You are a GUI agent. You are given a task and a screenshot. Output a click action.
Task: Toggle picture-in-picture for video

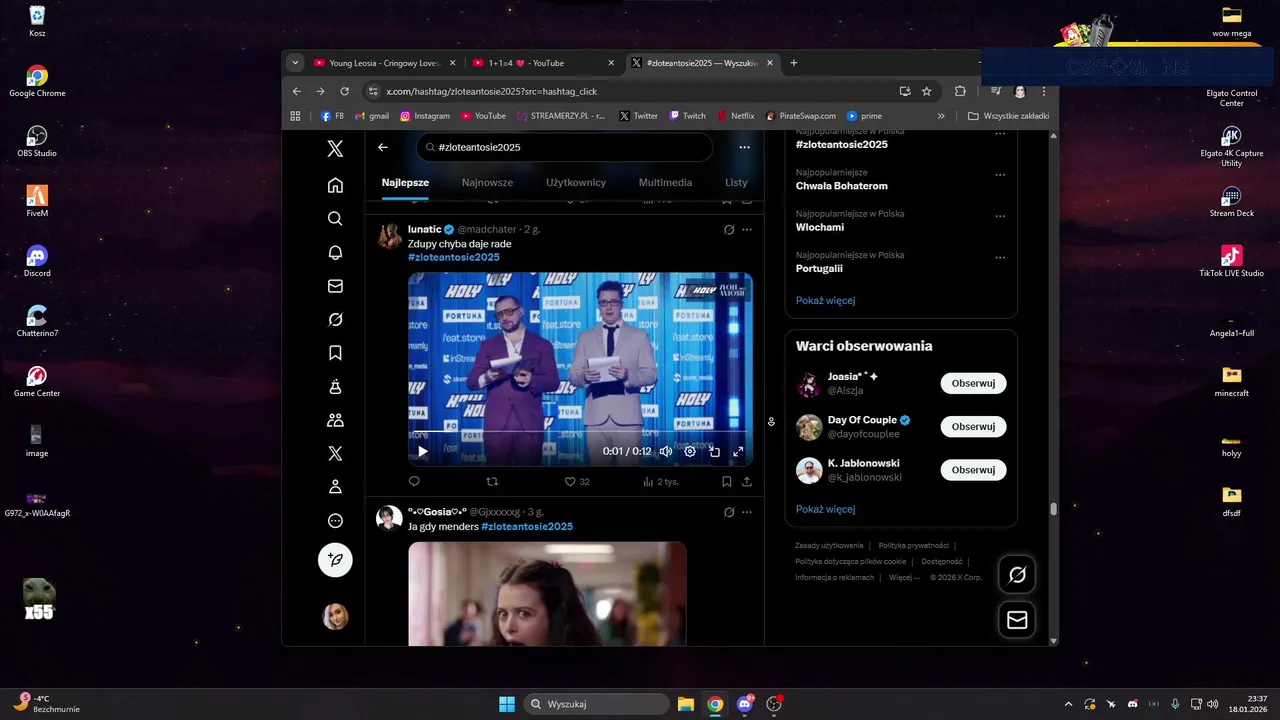click(714, 451)
